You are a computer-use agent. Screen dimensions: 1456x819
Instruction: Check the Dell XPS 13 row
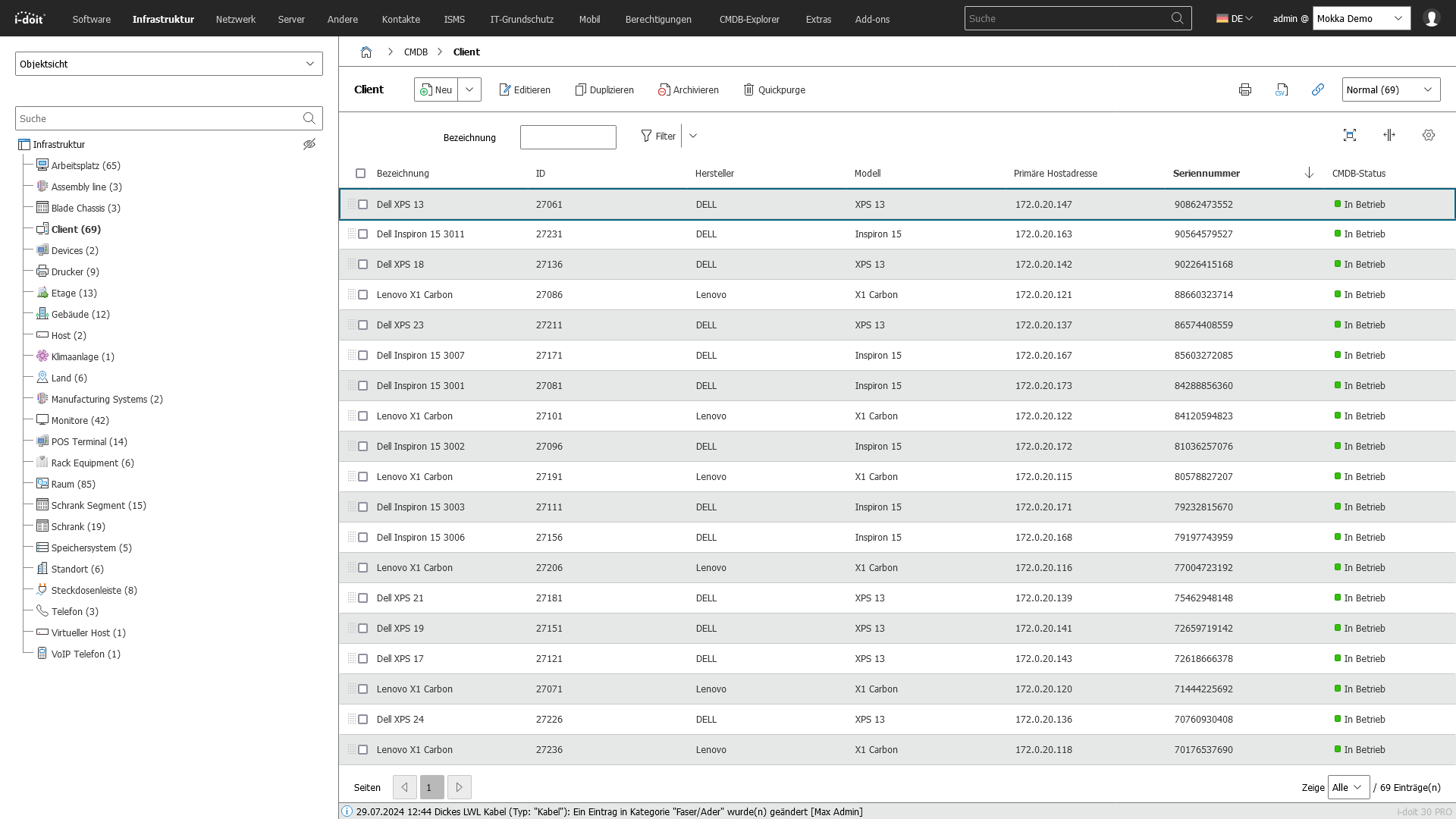[x=362, y=204]
